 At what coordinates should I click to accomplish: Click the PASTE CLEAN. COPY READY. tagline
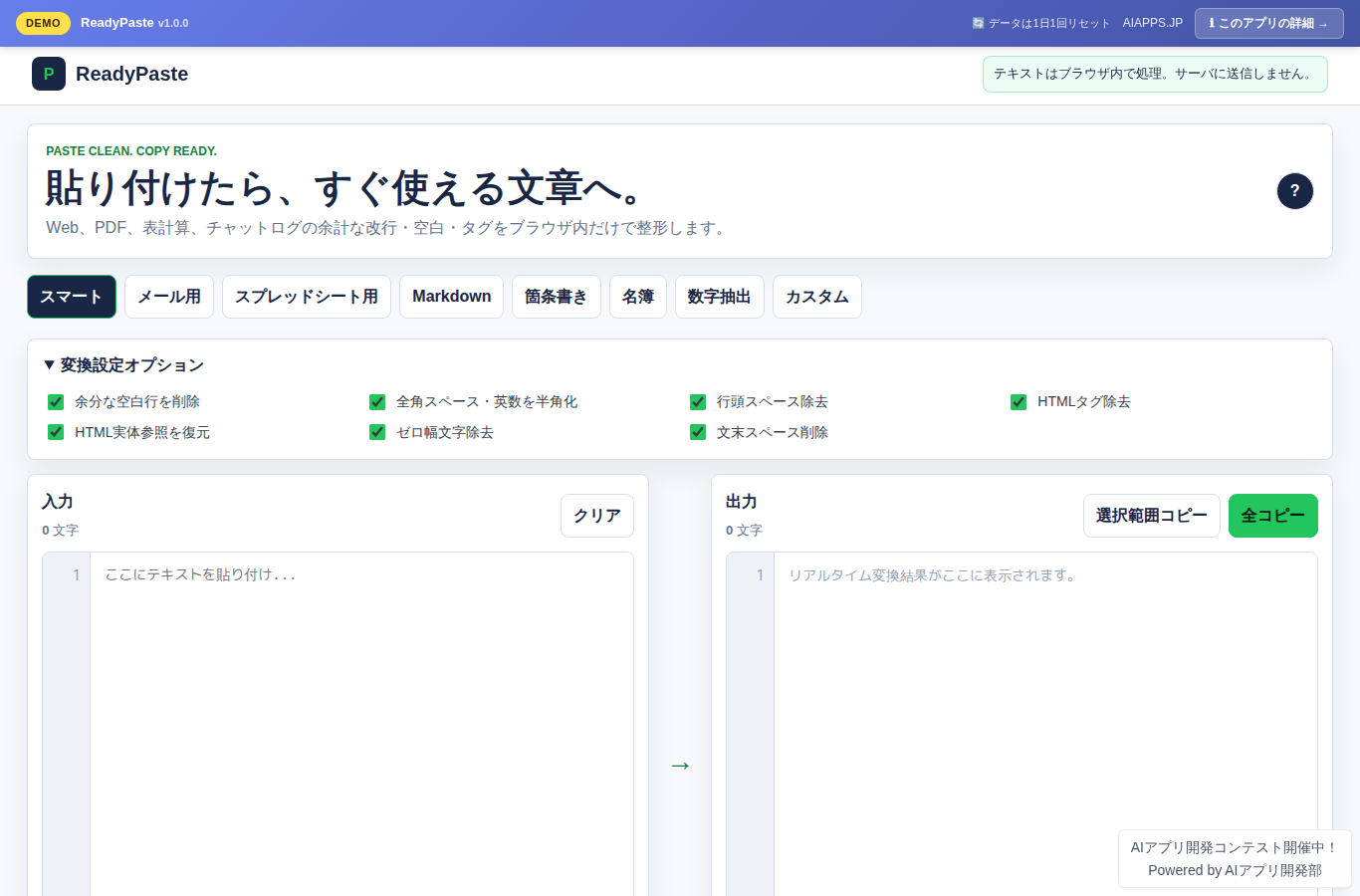[x=131, y=151]
